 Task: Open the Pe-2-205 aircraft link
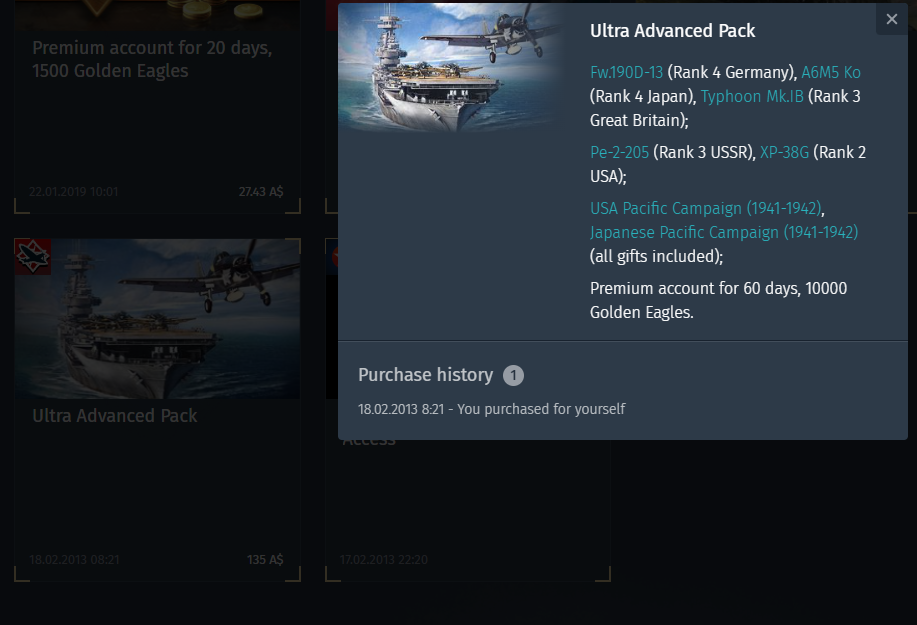[619, 152]
